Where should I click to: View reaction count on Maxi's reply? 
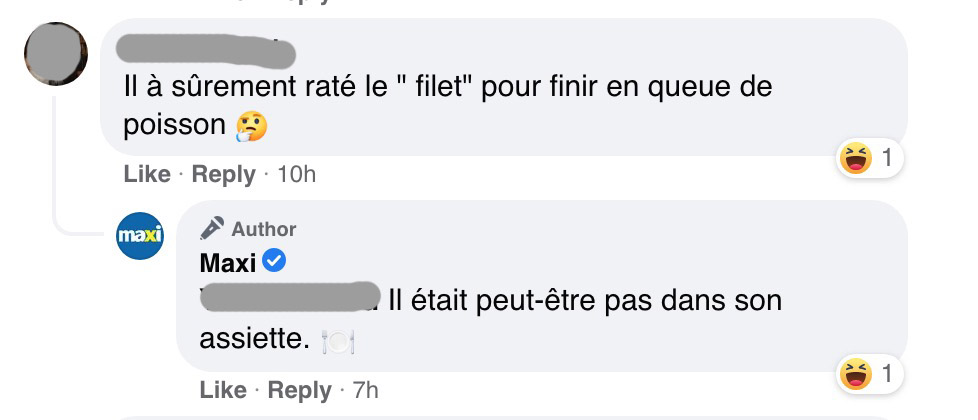pos(886,374)
